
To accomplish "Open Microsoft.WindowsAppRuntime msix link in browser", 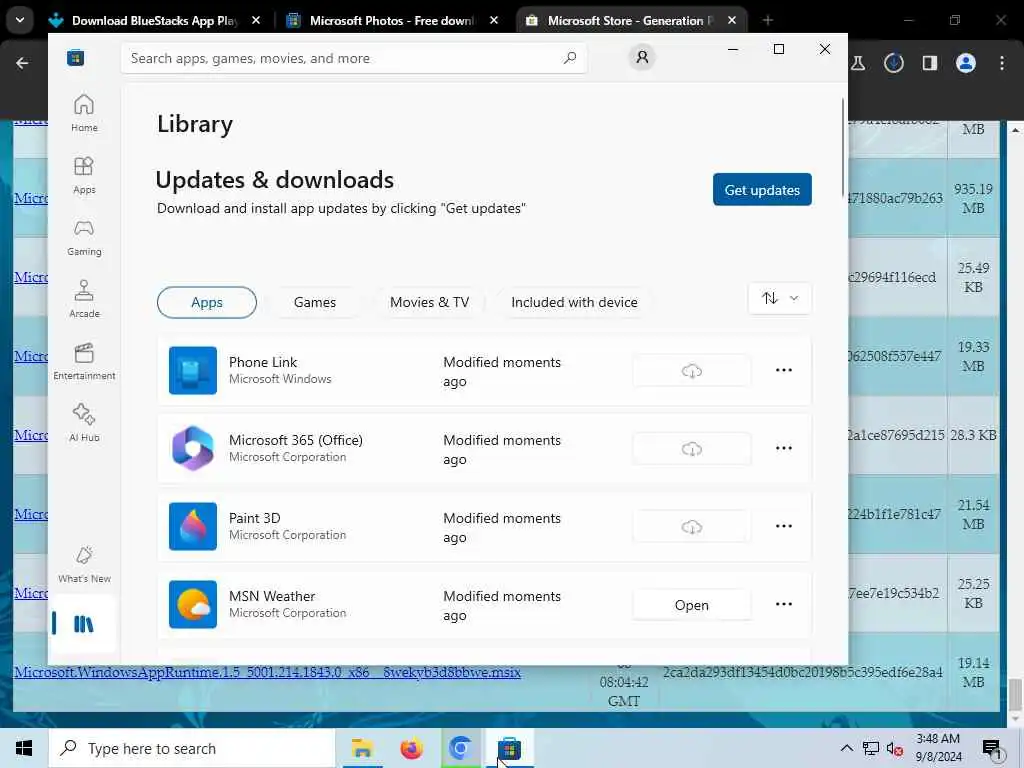I will pyautogui.click(x=268, y=672).
